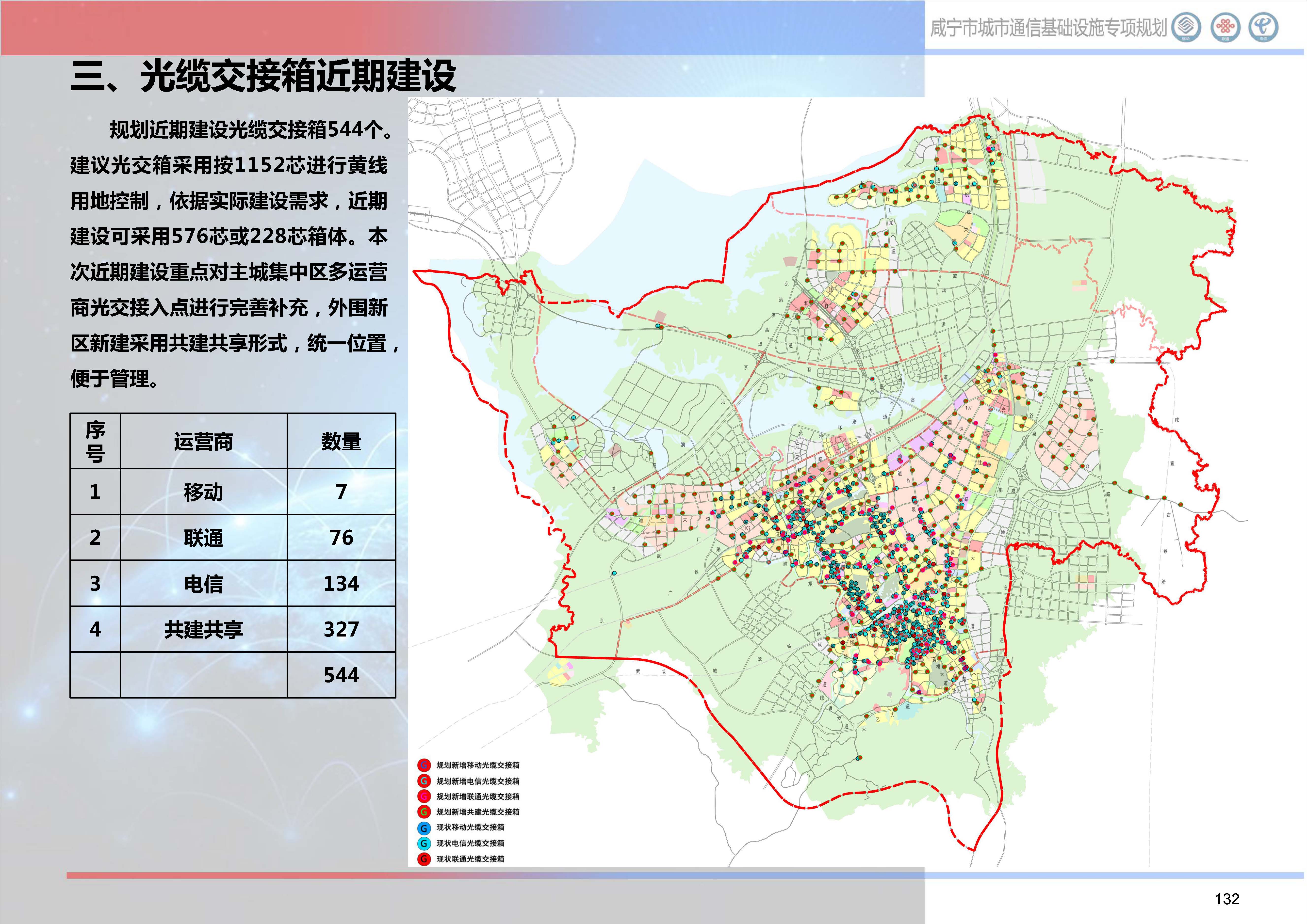Click the legend text 规划新增共建光缆交接箱
The height and width of the screenshot is (924, 1307).
point(478,812)
